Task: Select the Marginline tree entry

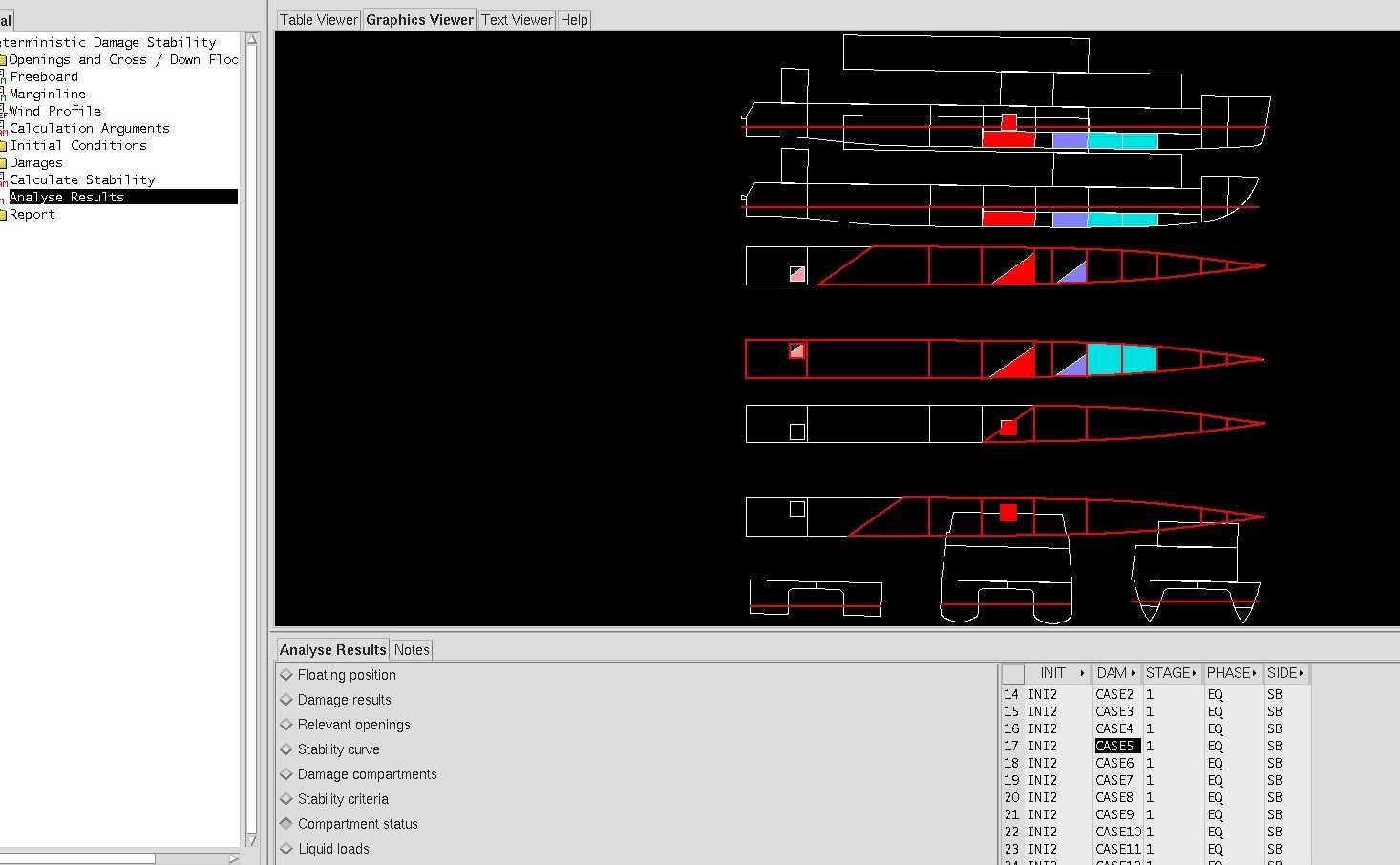Action: [x=48, y=95]
